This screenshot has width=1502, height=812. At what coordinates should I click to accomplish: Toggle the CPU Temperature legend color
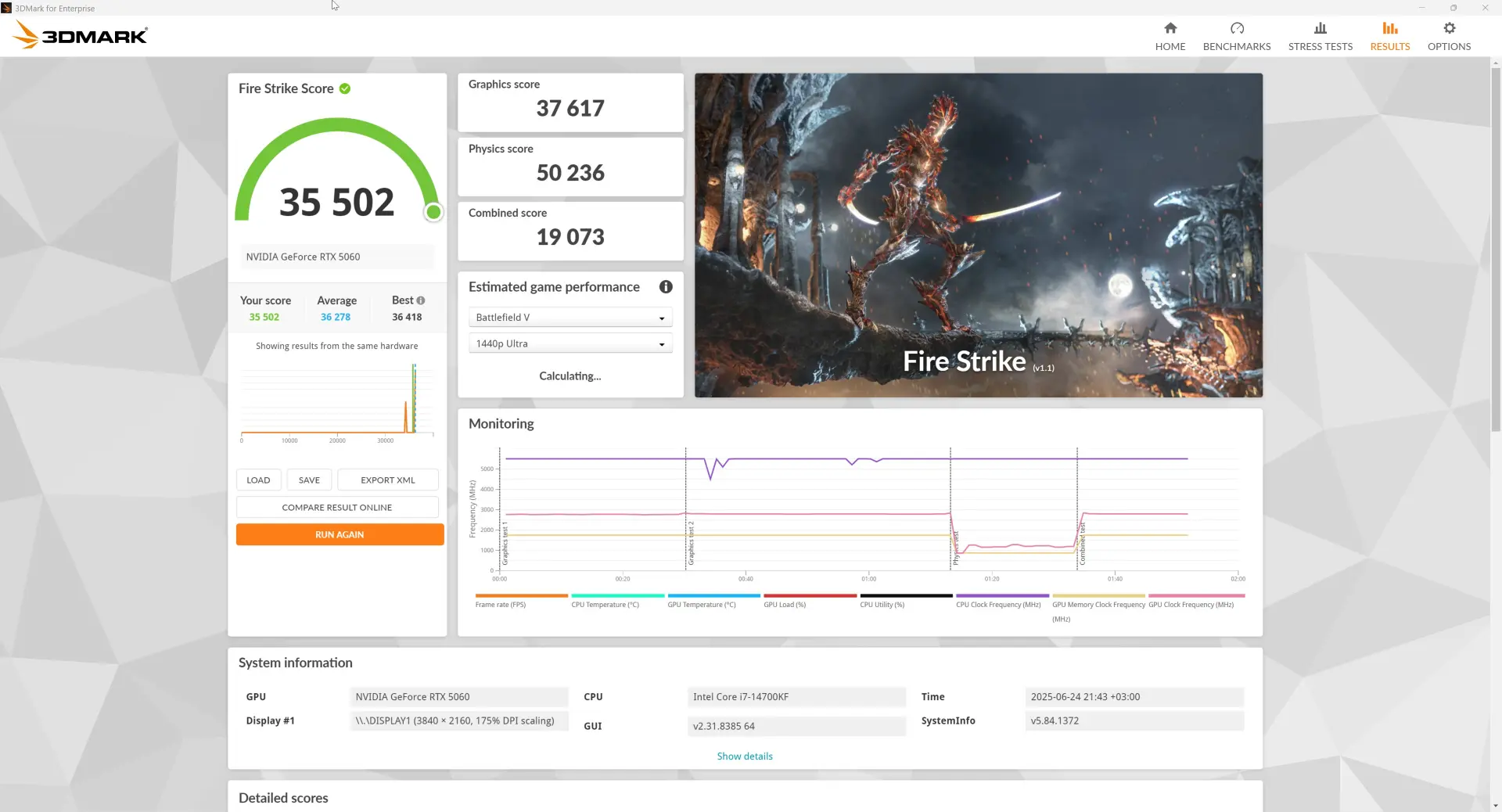click(x=618, y=596)
